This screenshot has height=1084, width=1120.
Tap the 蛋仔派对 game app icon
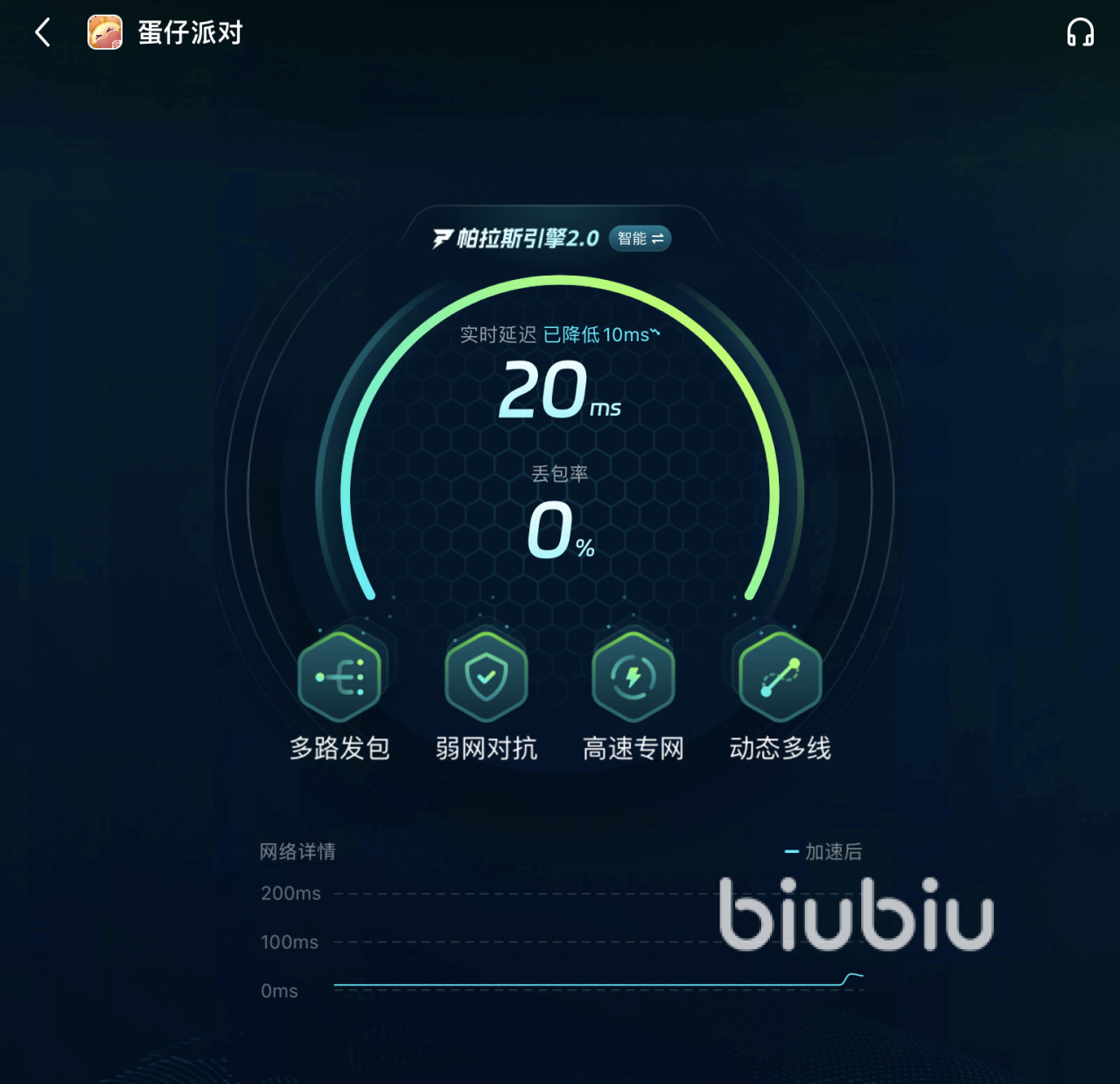click(105, 32)
